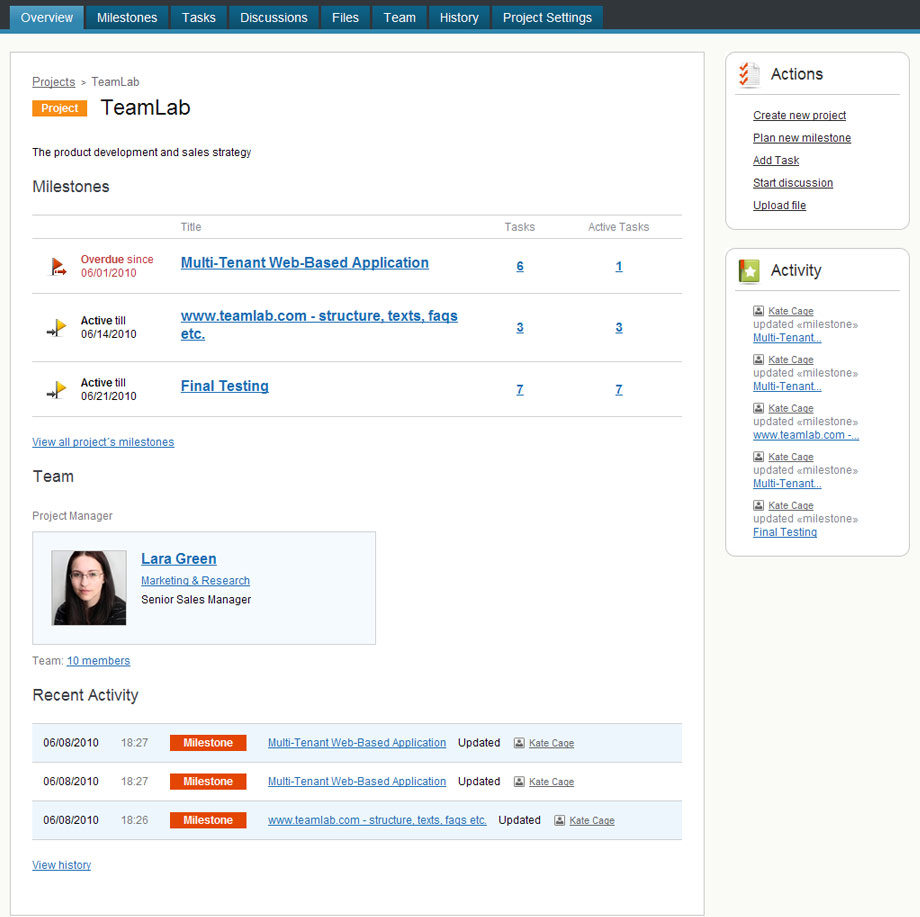Click Create new project
The width and height of the screenshot is (920, 917).
pos(799,115)
